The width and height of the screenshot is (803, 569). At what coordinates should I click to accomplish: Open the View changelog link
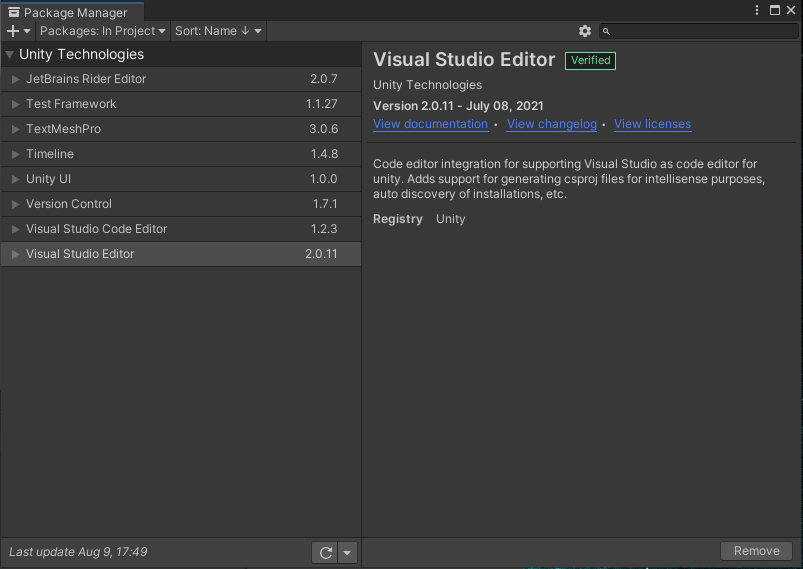pos(551,124)
